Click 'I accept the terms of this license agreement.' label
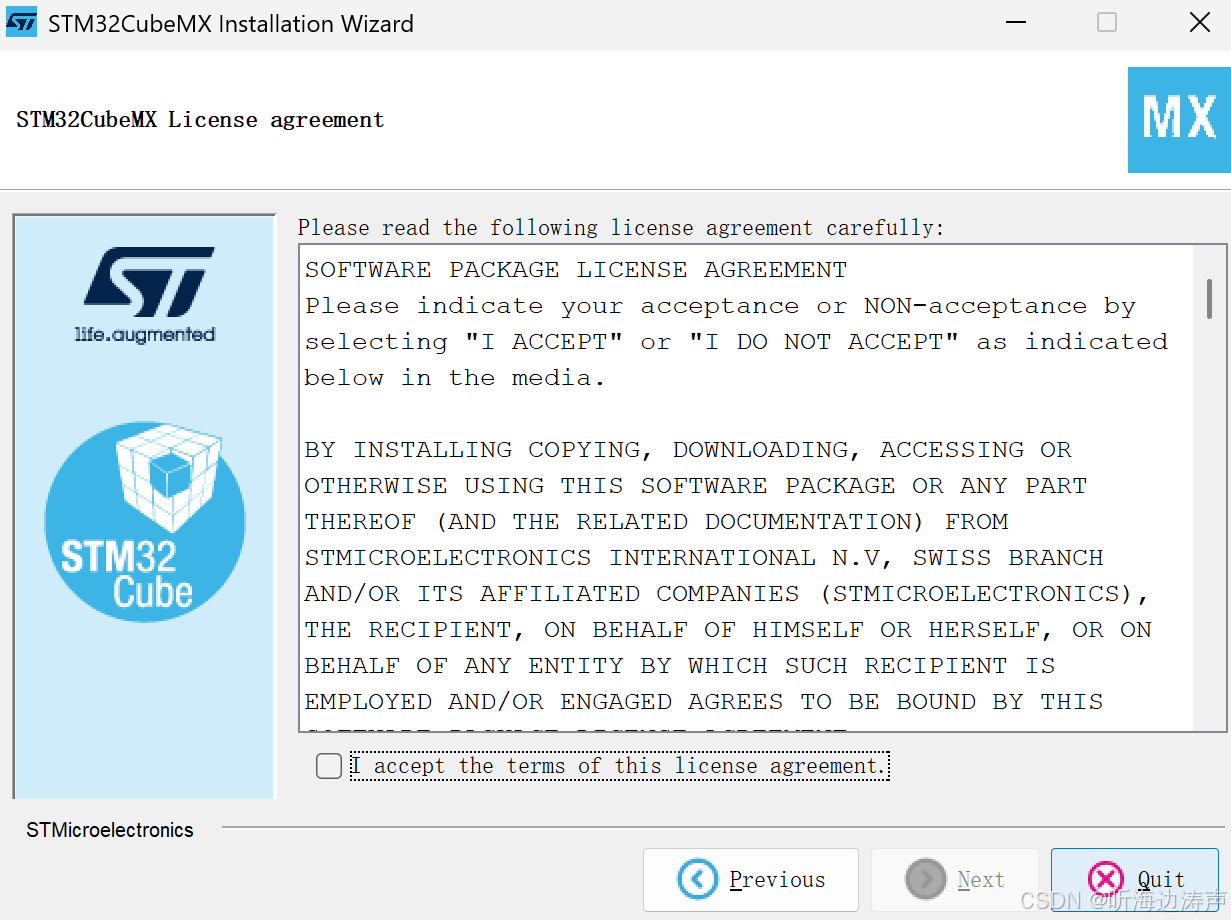1231x920 pixels. tap(619, 766)
